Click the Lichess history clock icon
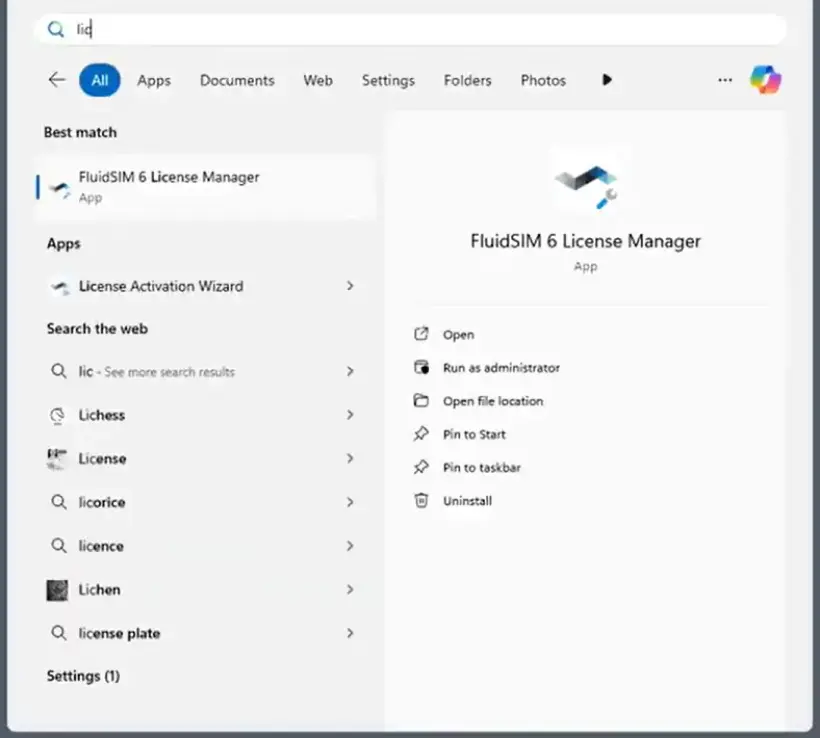Viewport: 820px width, 738px height. coord(58,415)
